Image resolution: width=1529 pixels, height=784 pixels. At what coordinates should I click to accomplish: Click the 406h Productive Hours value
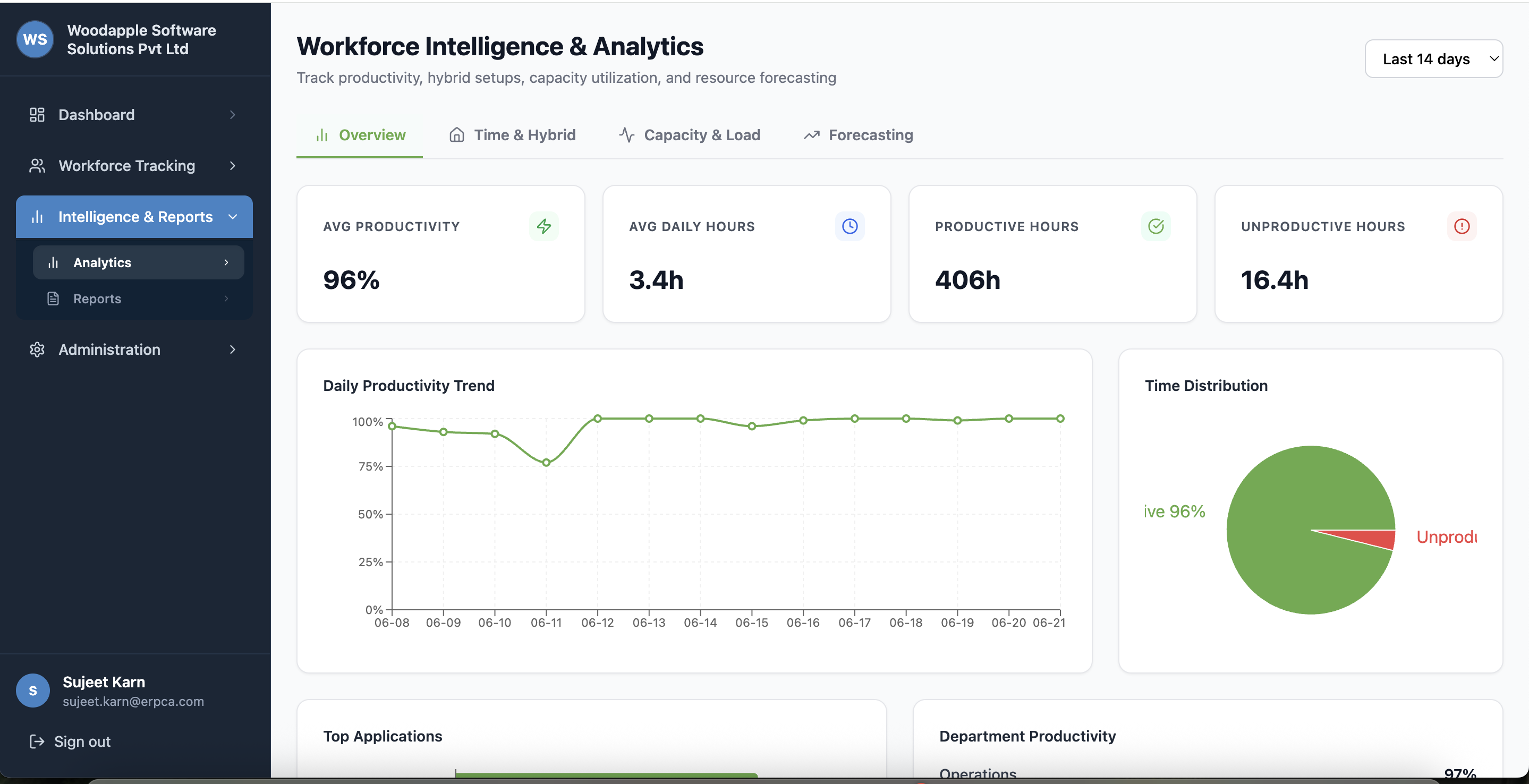[x=968, y=279]
